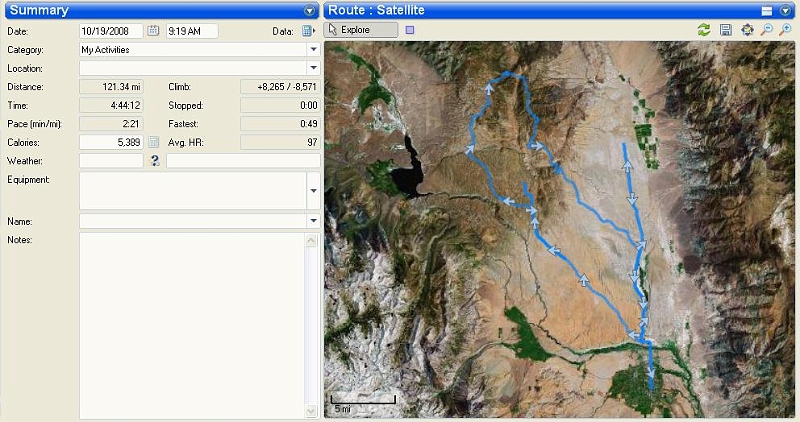Click the green refresh map icon
This screenshot has width=800, height=422.
704,30
